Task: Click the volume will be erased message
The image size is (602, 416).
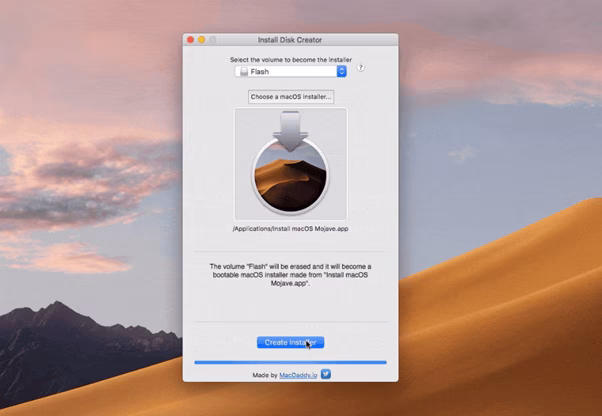Action: click(x=291, y=275)
